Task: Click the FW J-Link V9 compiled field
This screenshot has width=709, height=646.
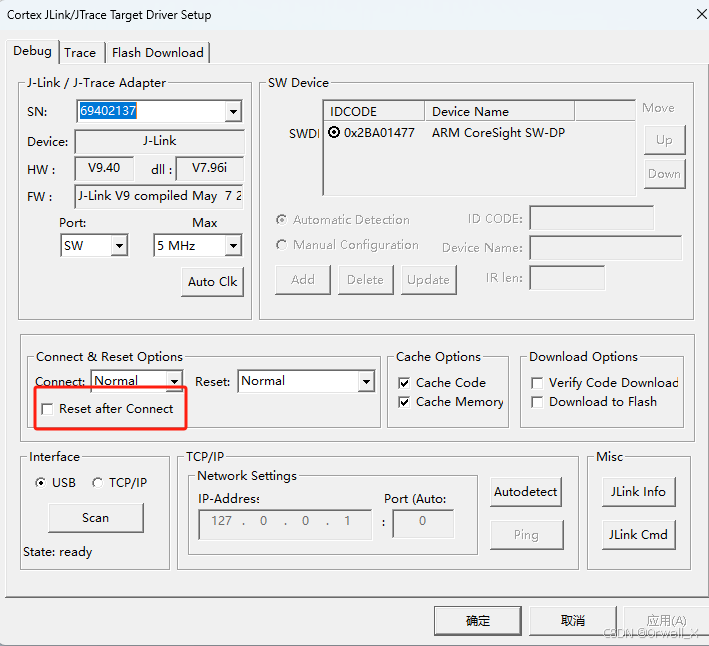Action: click(x=159, y=196)
